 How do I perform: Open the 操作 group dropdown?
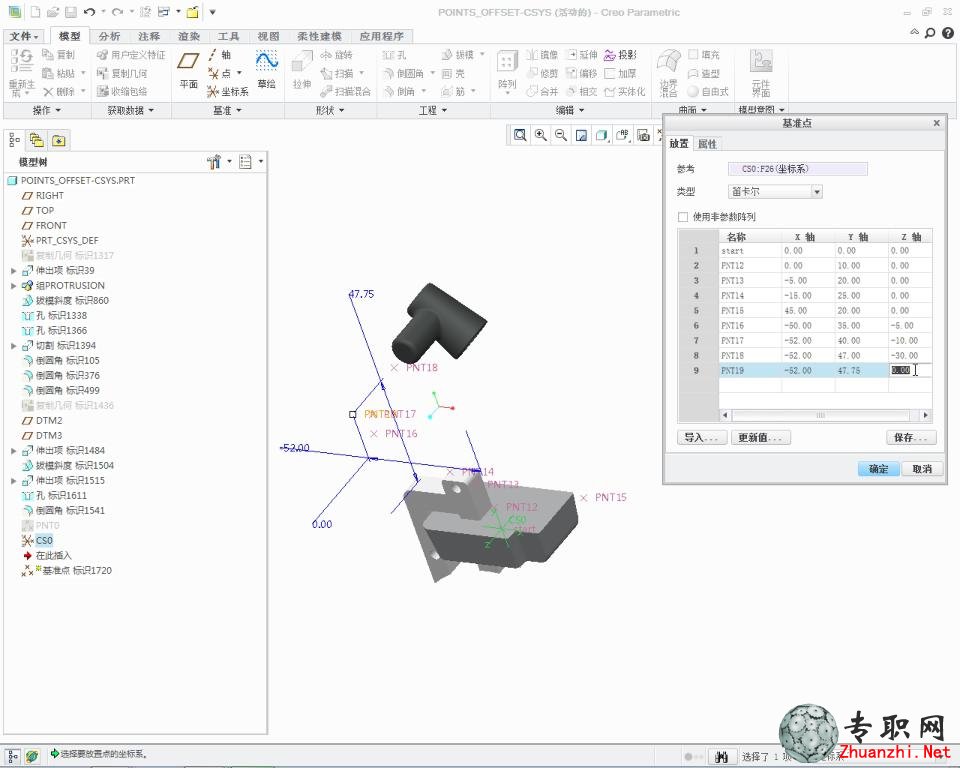(x=47, y=110)
